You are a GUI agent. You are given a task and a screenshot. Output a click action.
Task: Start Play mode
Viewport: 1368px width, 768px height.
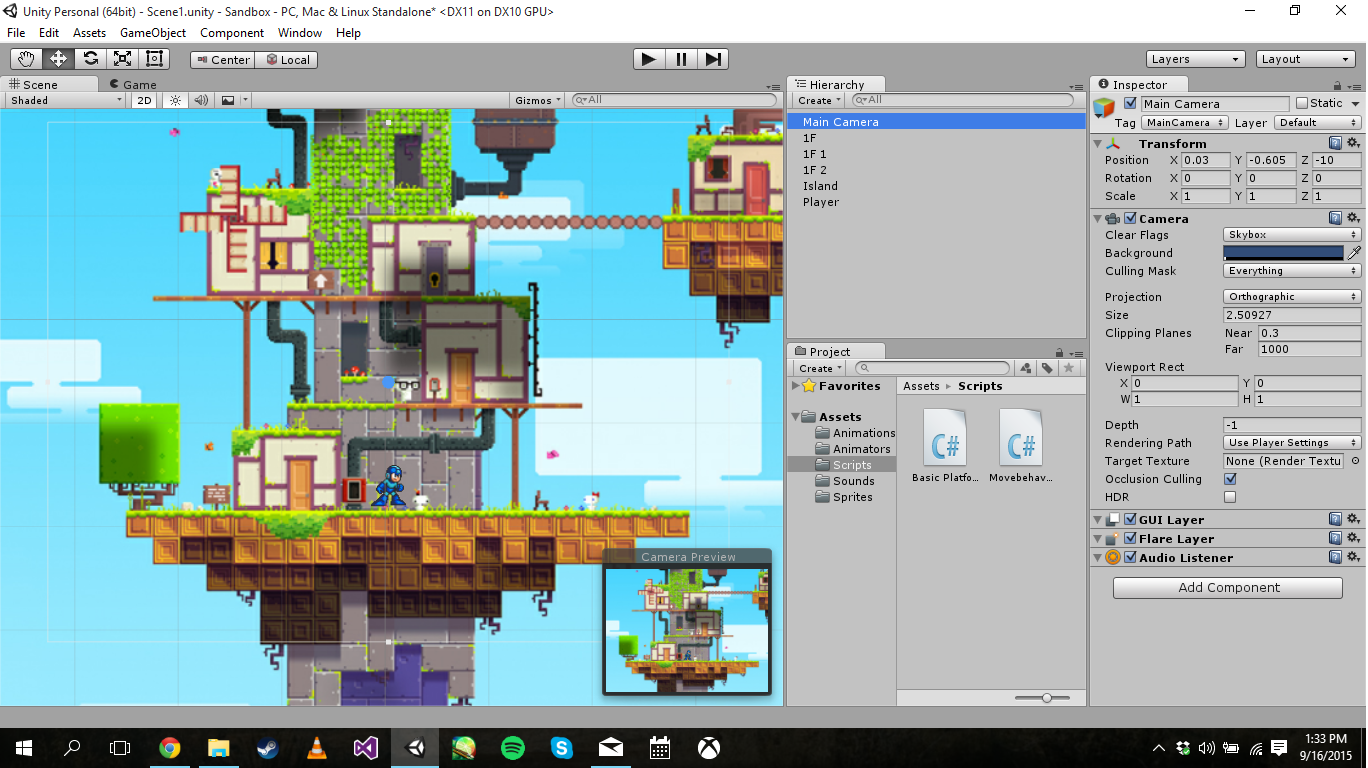tap(649, 59)
